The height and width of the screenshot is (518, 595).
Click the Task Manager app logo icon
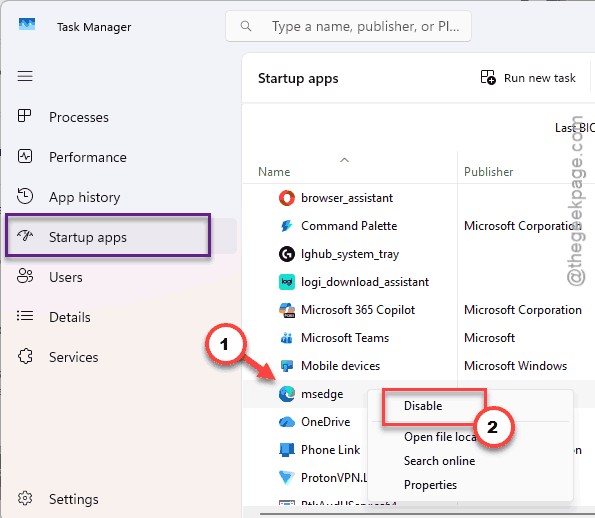[x=27, y=24]
